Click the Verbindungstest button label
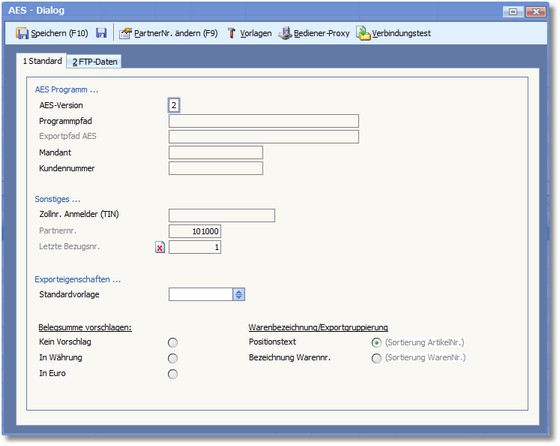 (401, 33)
